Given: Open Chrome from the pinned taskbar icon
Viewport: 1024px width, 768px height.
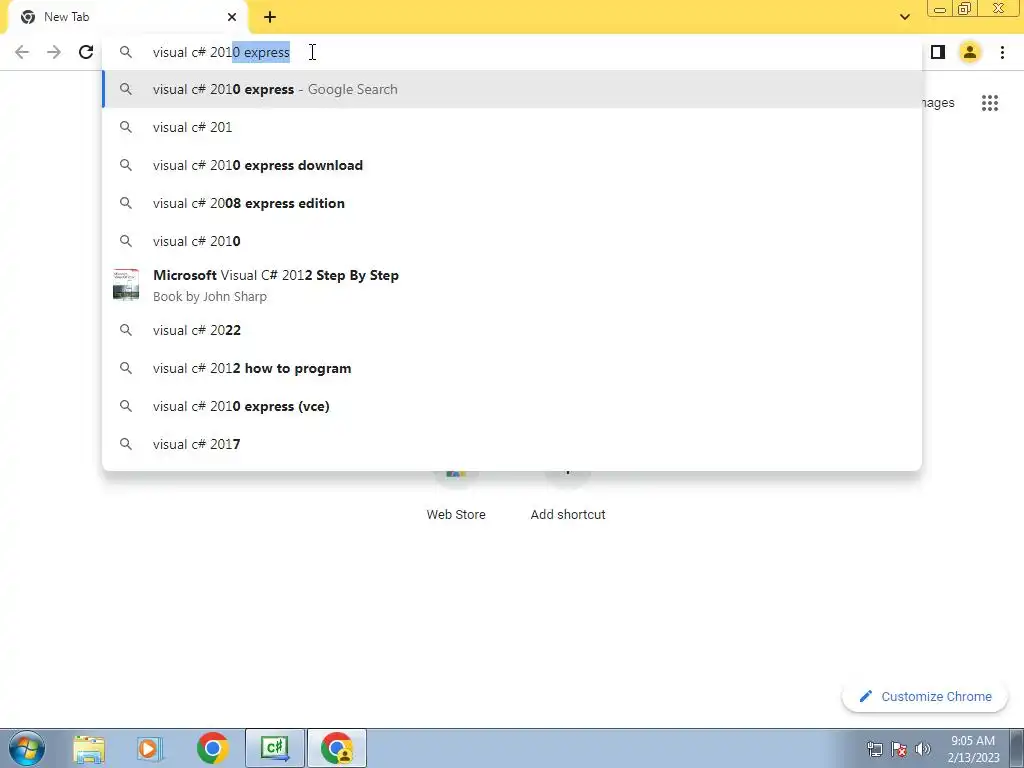Looking at the screenshot, I should coord(212,749).
